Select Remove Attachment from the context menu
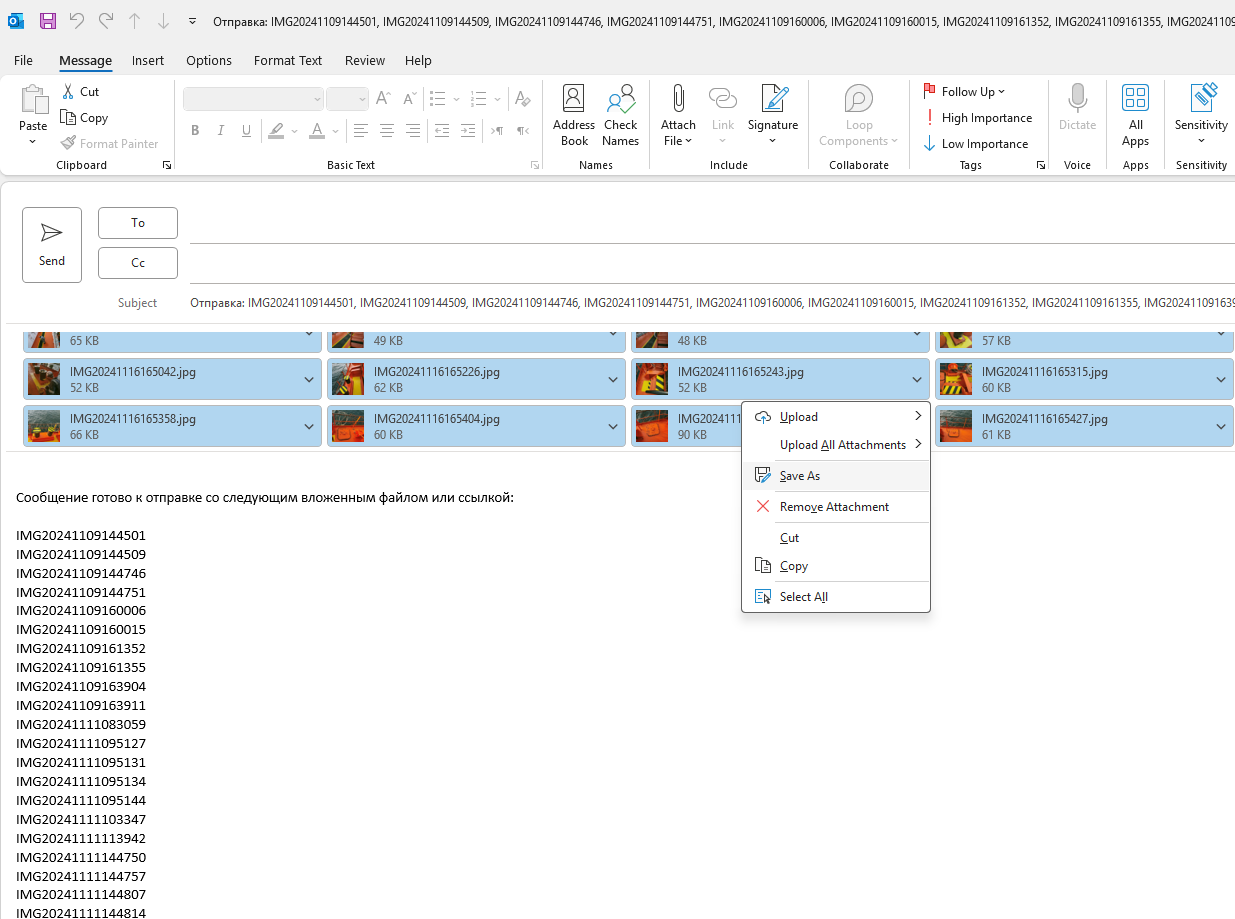1235x919 pixels. click(x=835, y=507)
